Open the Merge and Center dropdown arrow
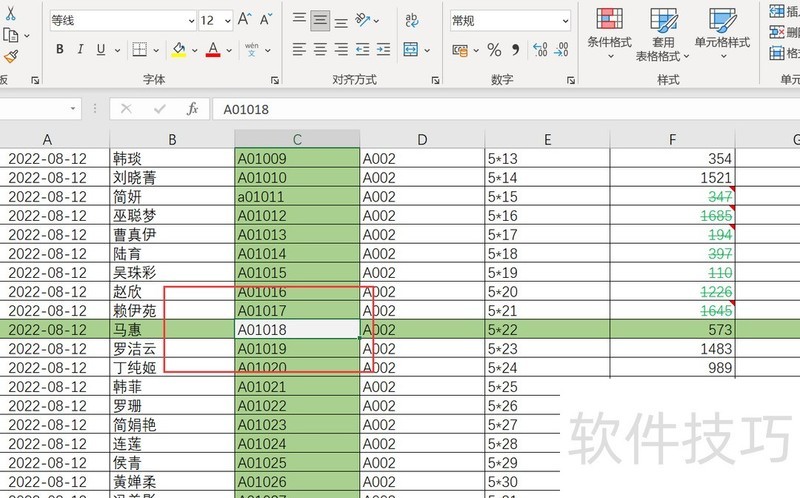800x498 pixels. click(427, 51)
